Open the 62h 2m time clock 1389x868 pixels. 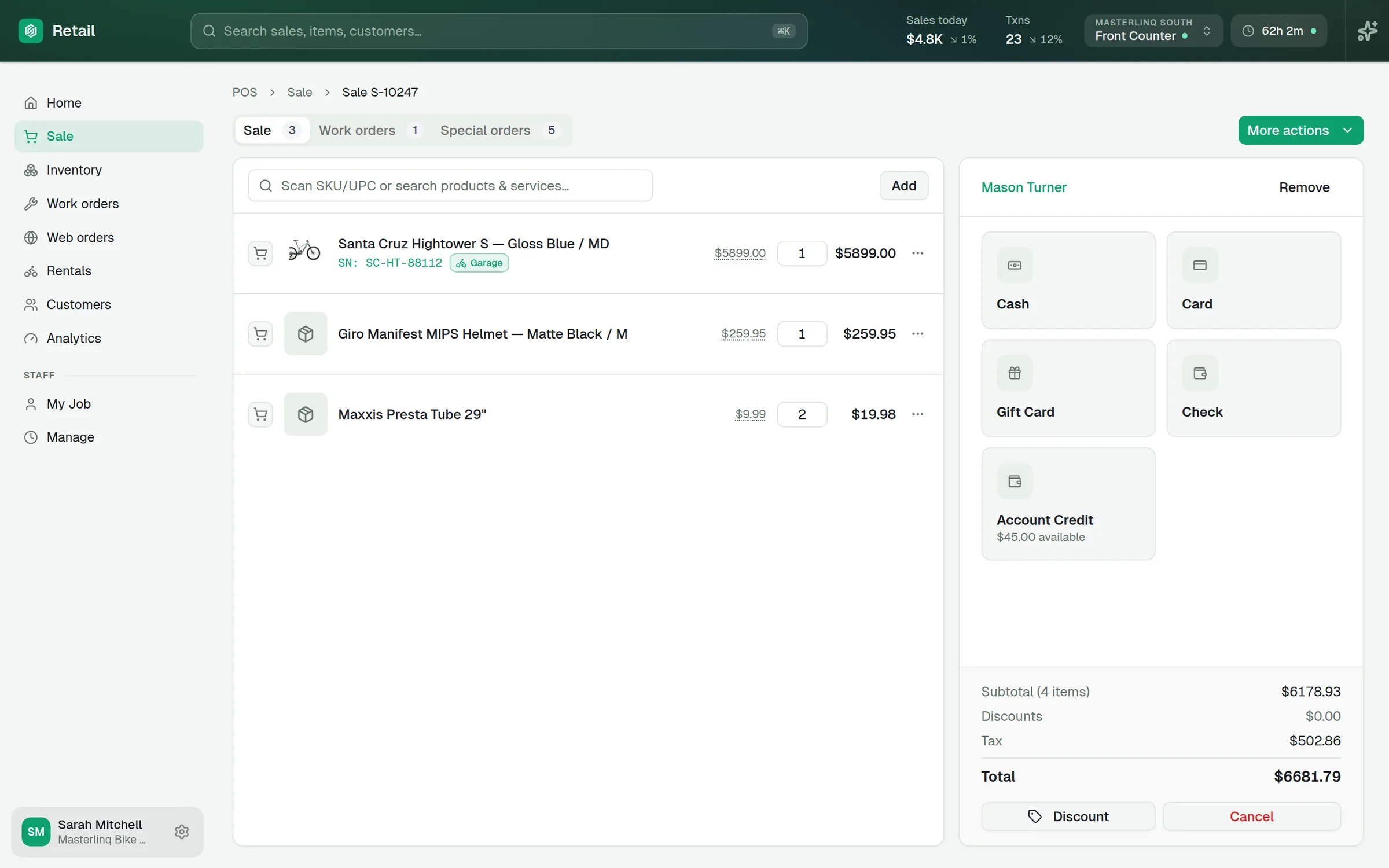point(1279,31)
